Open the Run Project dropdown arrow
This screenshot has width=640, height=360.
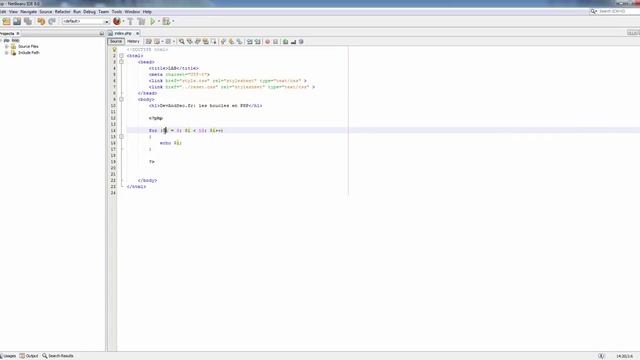pyautogui.click(x=159, y=21)
